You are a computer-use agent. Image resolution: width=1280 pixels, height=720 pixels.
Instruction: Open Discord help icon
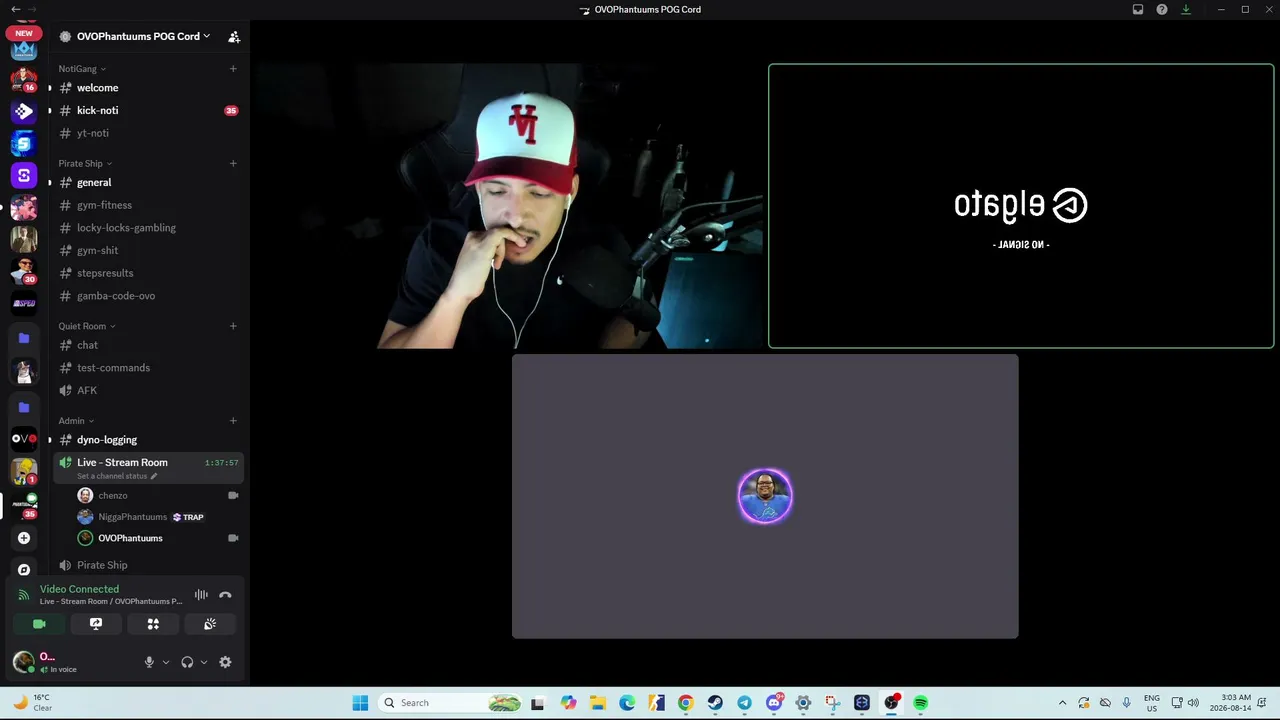[1162, 9]
